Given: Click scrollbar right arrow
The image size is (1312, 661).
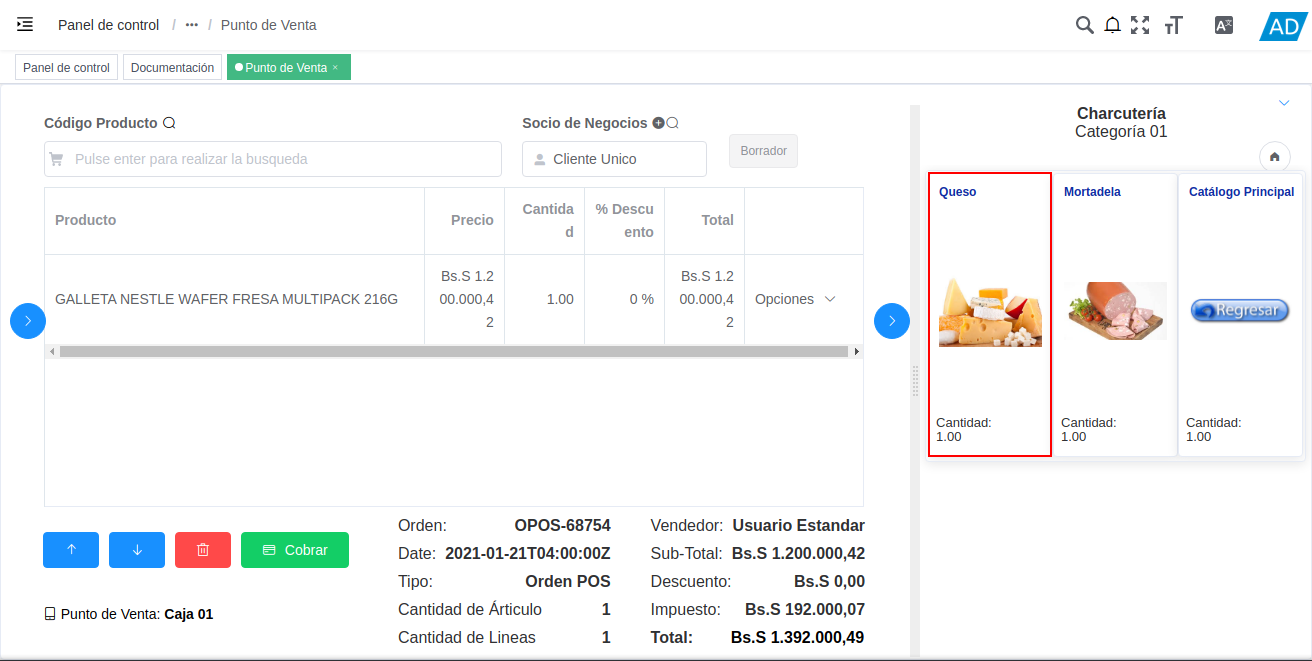Looking at the screenshot, I should (856, 352).
